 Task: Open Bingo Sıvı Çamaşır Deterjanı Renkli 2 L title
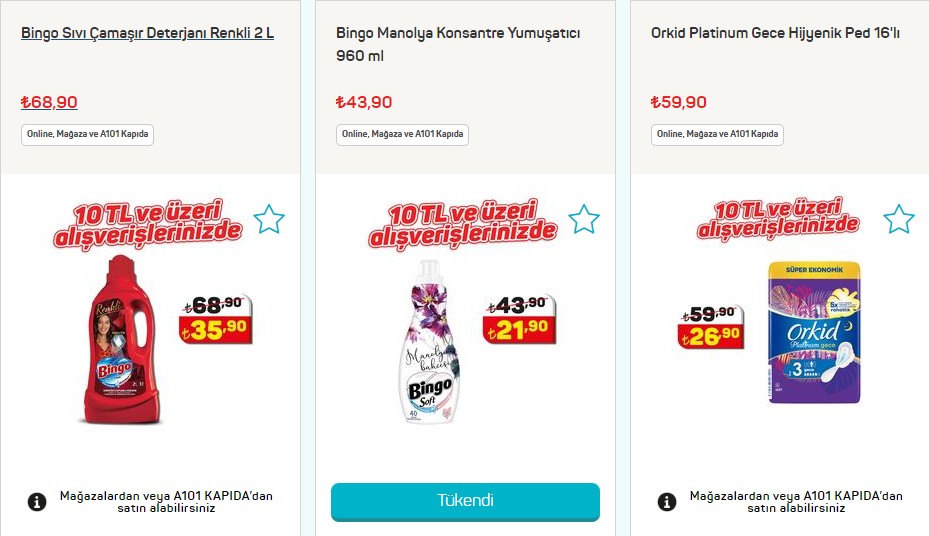(x=148, y=33)
